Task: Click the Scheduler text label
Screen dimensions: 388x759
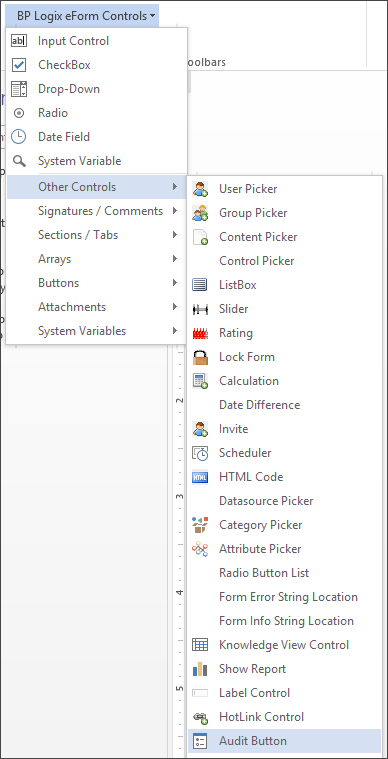Action: coord(245,453)
